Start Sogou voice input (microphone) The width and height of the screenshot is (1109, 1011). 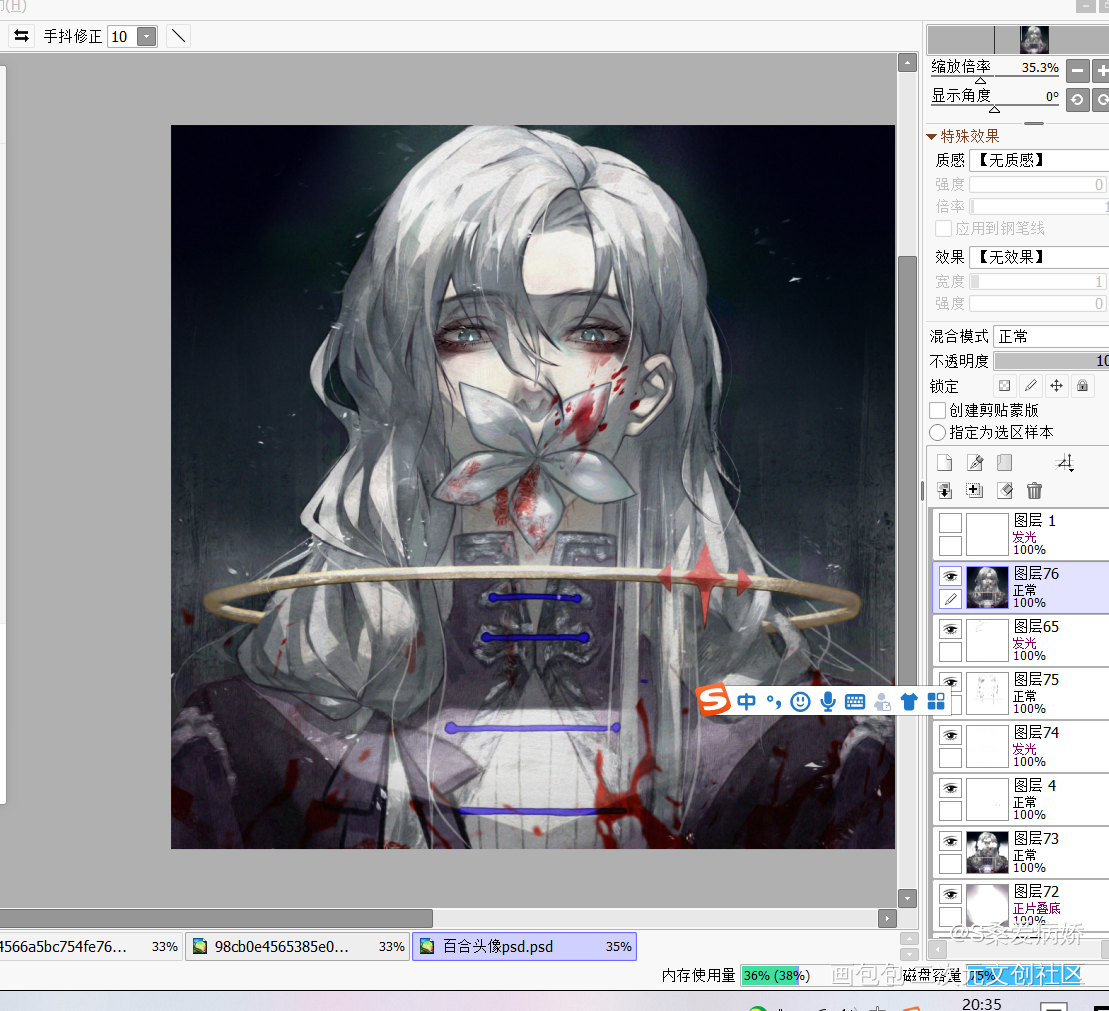[x=828, y=701]
